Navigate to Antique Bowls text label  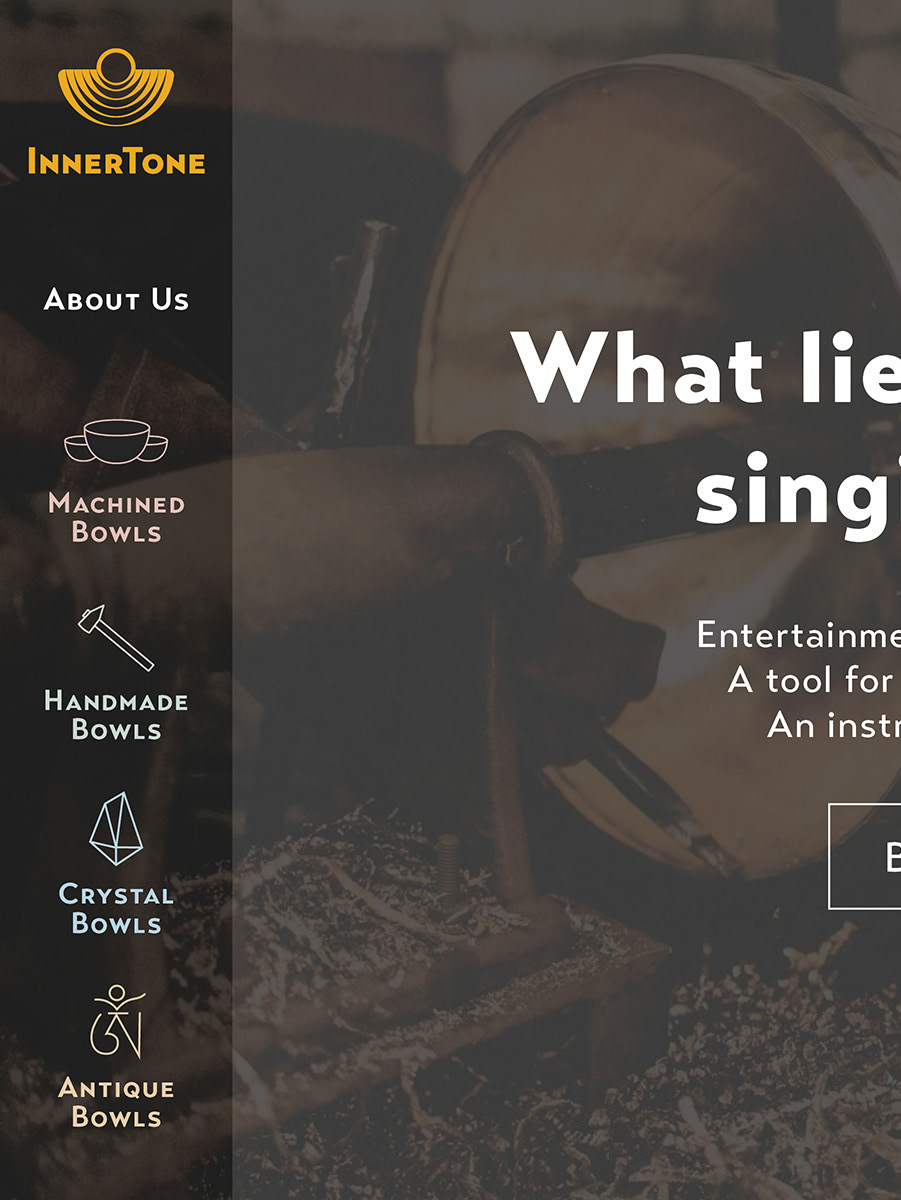click(116, 1102)
